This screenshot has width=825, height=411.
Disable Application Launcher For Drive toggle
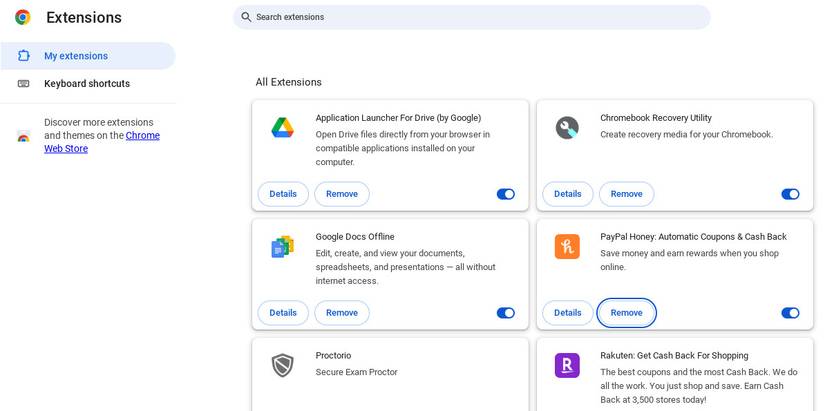(506, 194)
